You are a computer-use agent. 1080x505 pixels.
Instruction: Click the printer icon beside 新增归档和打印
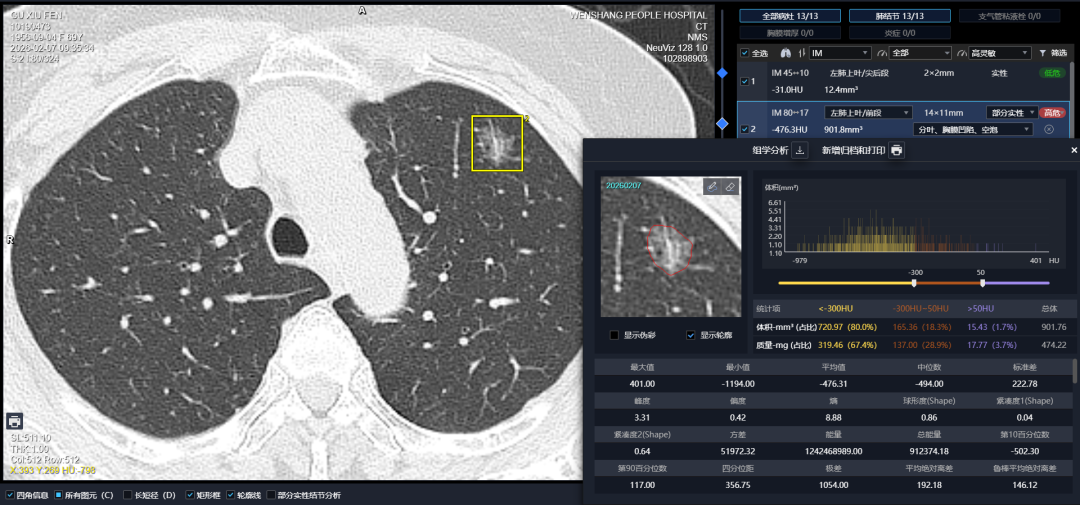click(x=897, y=150)
